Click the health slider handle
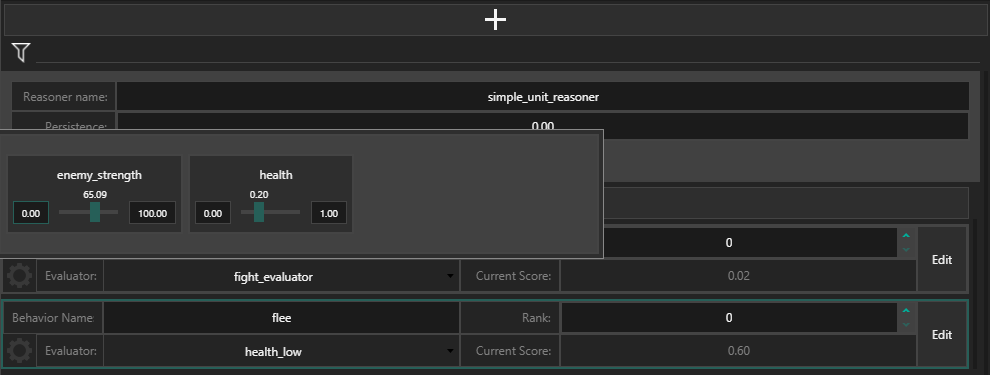 tap(258, 212)
